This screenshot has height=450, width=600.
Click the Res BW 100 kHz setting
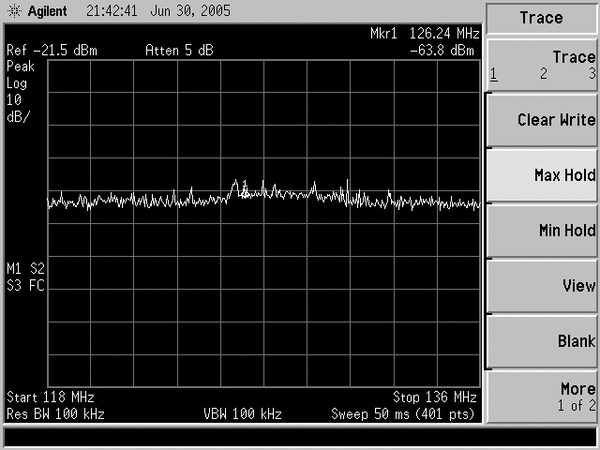(x=55, y=413)
